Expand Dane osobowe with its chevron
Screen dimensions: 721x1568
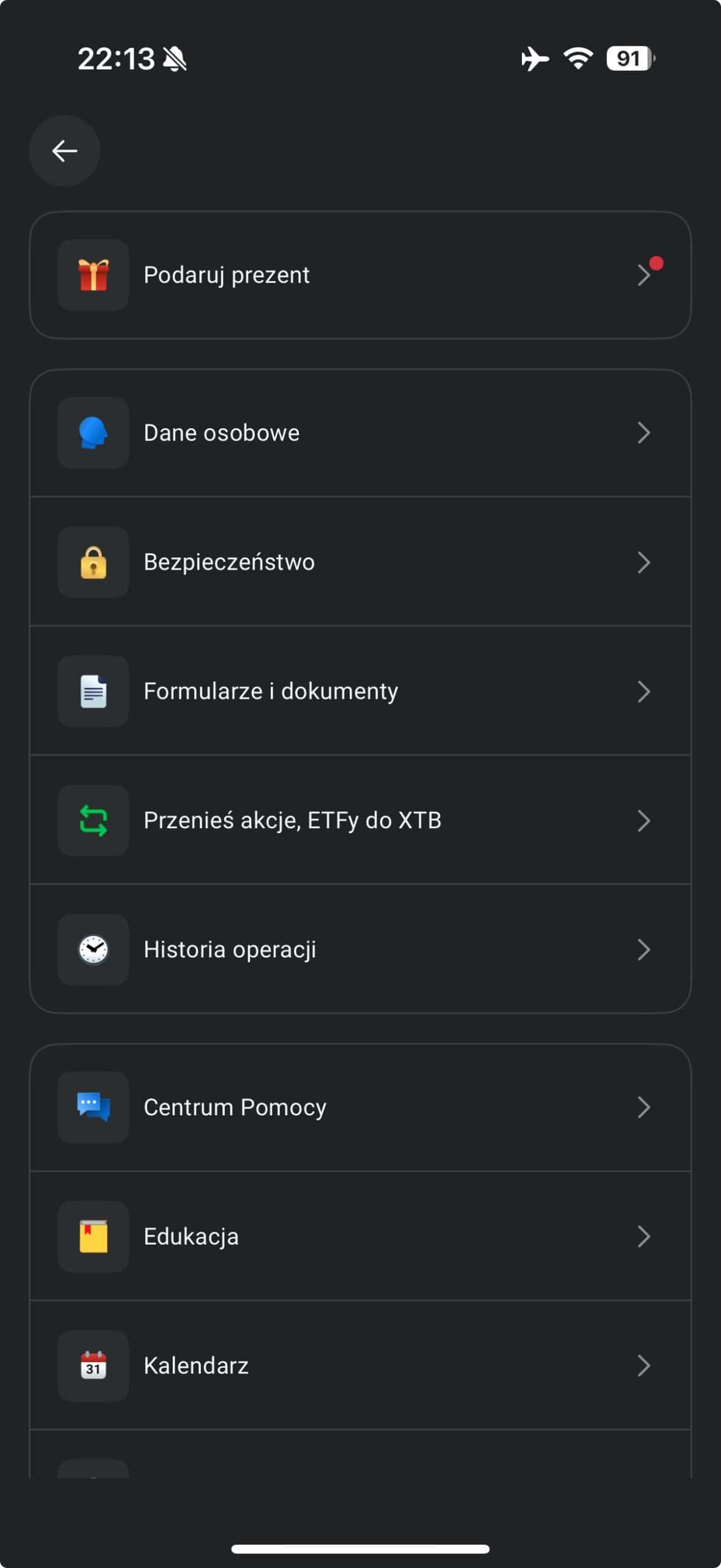(643, 433)
